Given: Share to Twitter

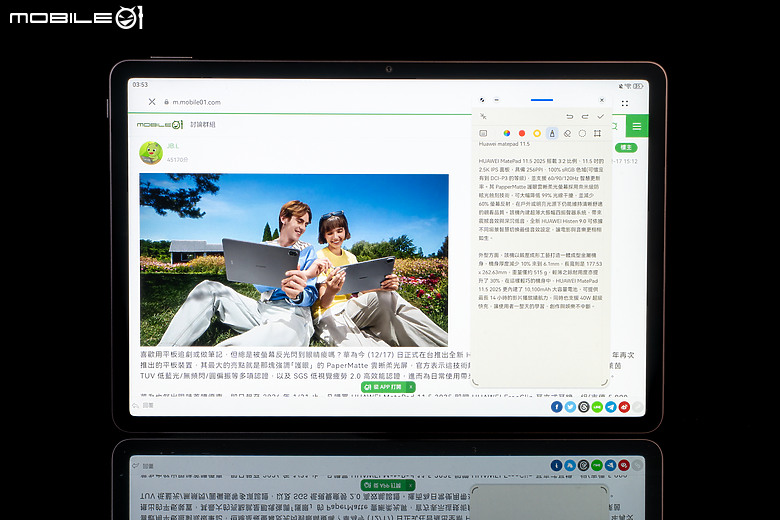Looking at the screenshot, I should tap(570, 407).
